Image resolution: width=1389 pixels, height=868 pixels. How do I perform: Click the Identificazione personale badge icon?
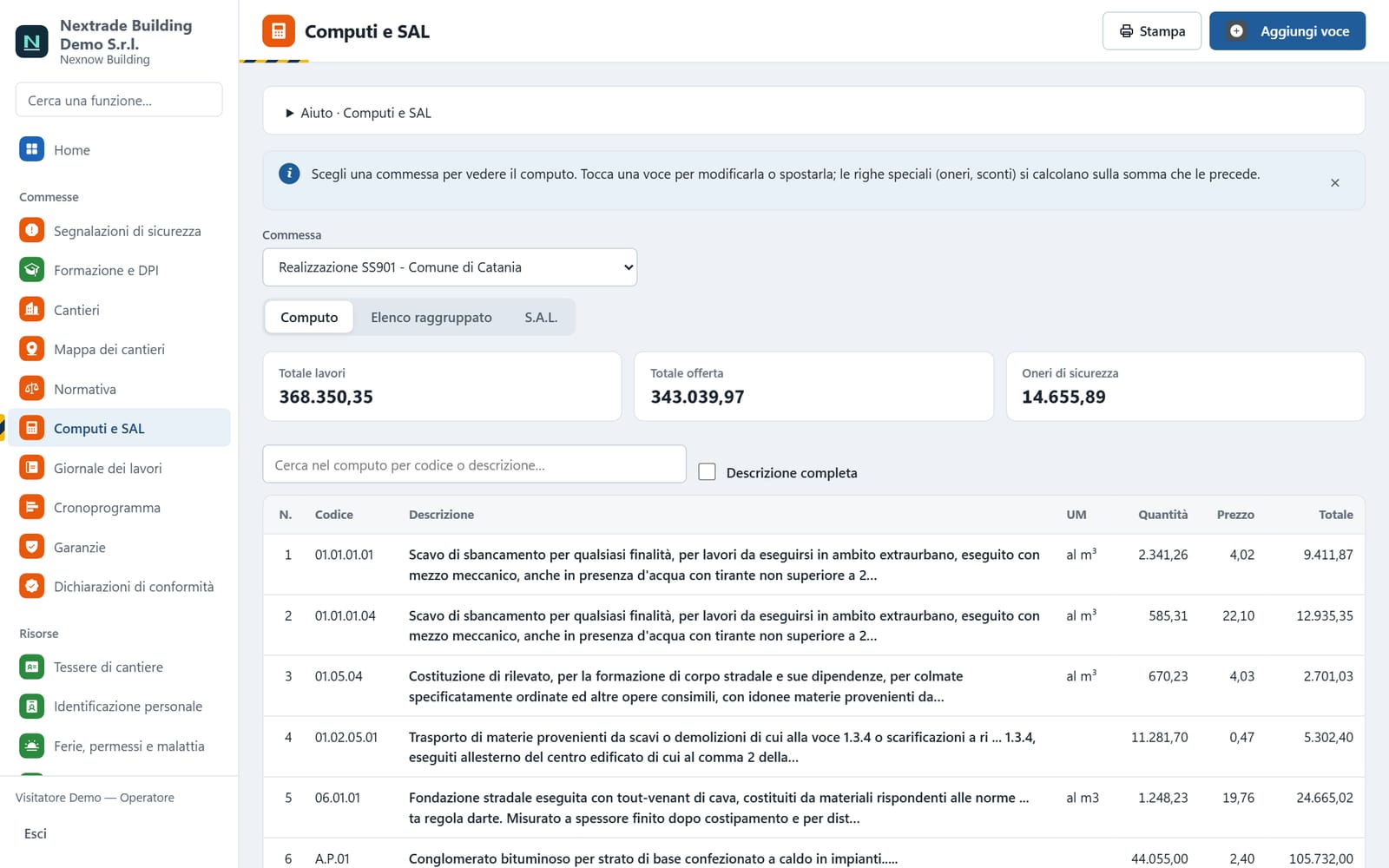[x=32, y=706]
